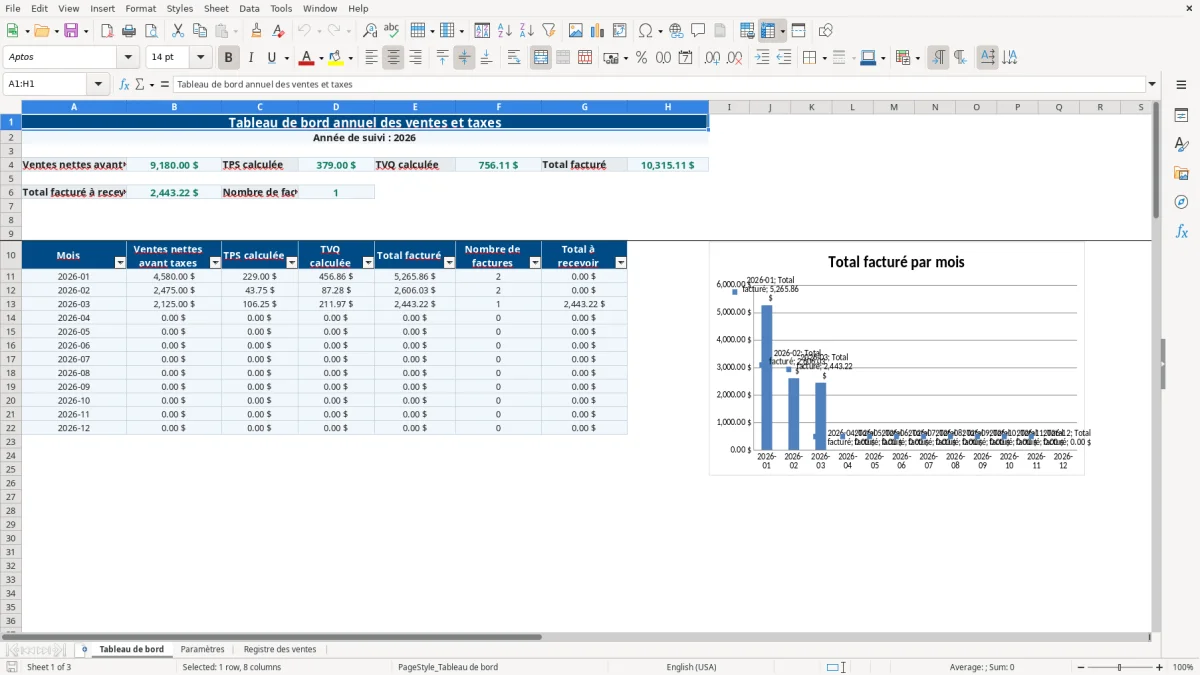Viewport: 1200px width, 675px height.
Task: Click the Print icon
Action: pyautogui.click(x=129, y=31)
